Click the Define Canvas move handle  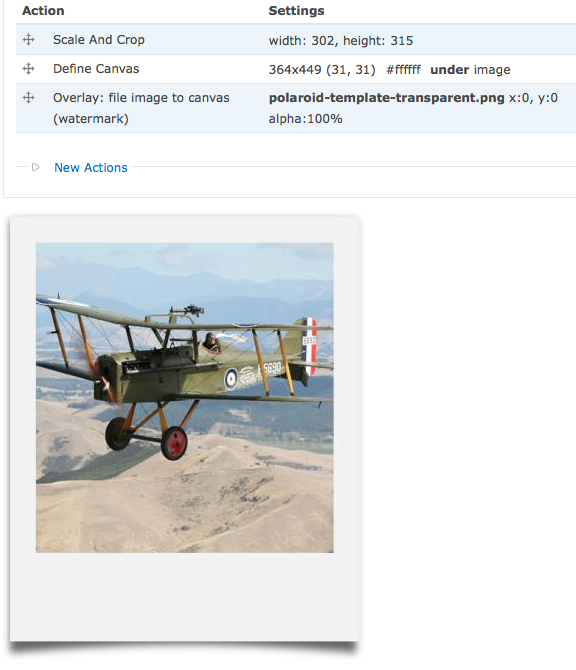28,69
